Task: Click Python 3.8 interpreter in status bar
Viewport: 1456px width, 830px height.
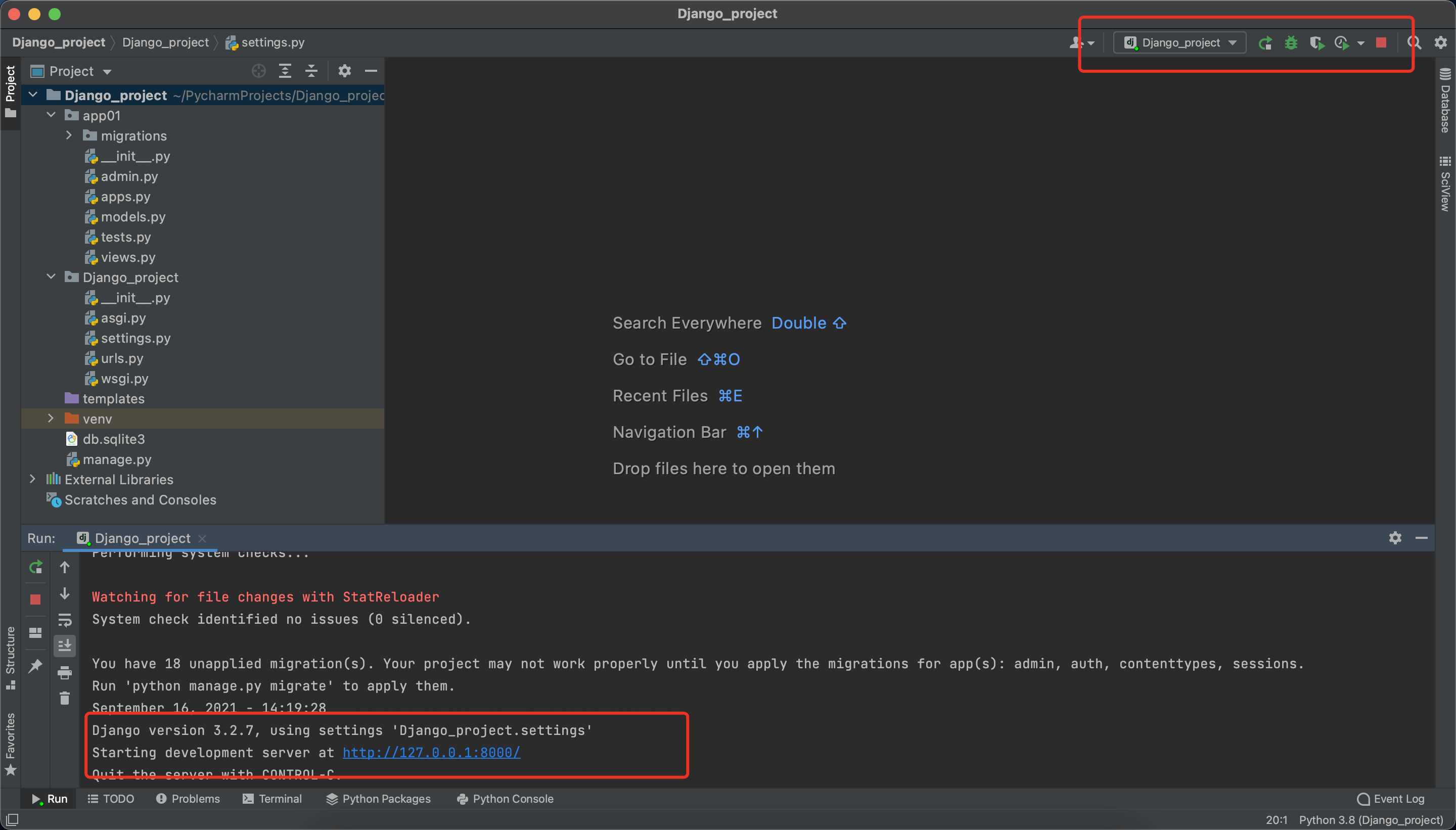Action: [x=1371, y=820]
